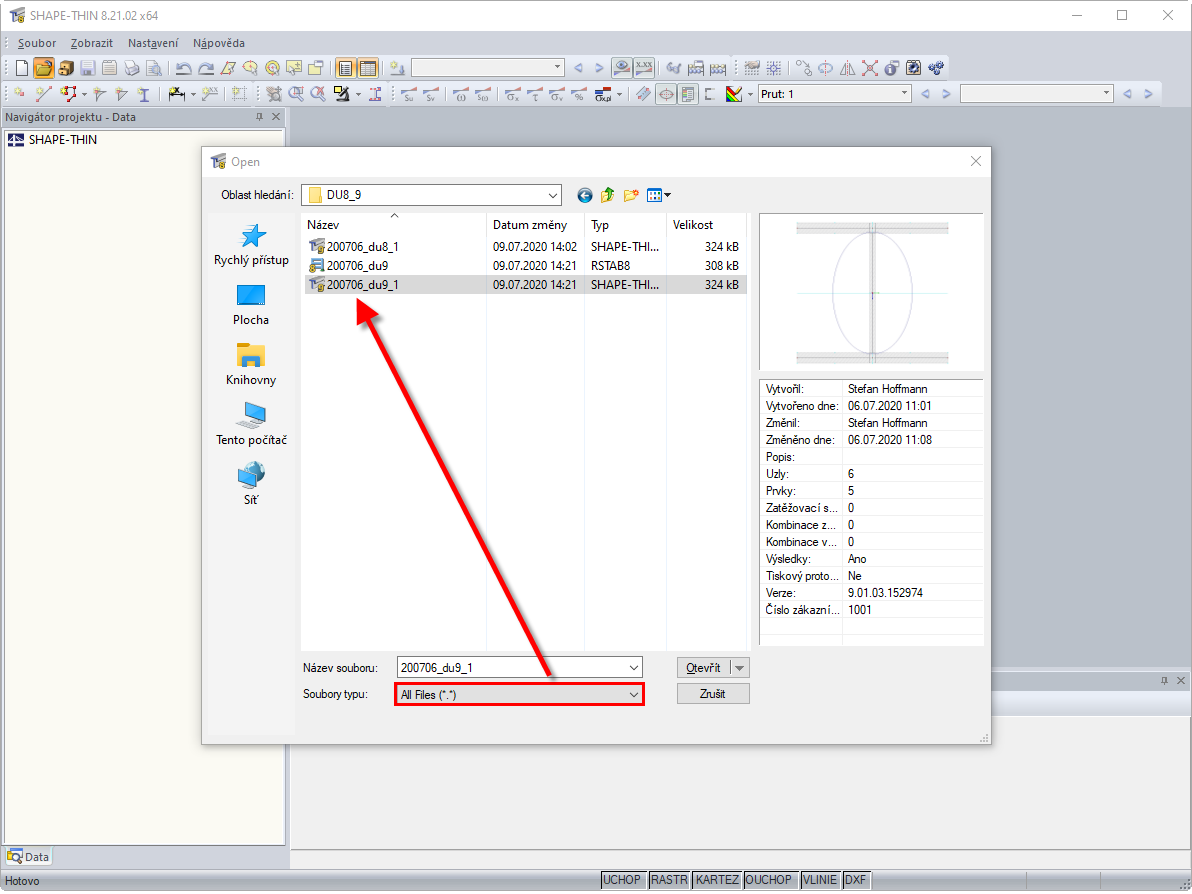Screen dimensions: 1192x894
Task: Open the Nastavení menu
Action: (x=153, y=43)
